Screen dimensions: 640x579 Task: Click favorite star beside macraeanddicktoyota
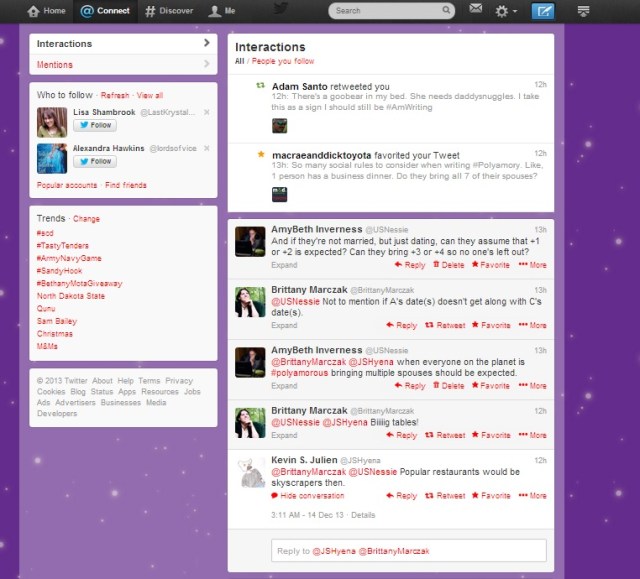click(261, 154)
